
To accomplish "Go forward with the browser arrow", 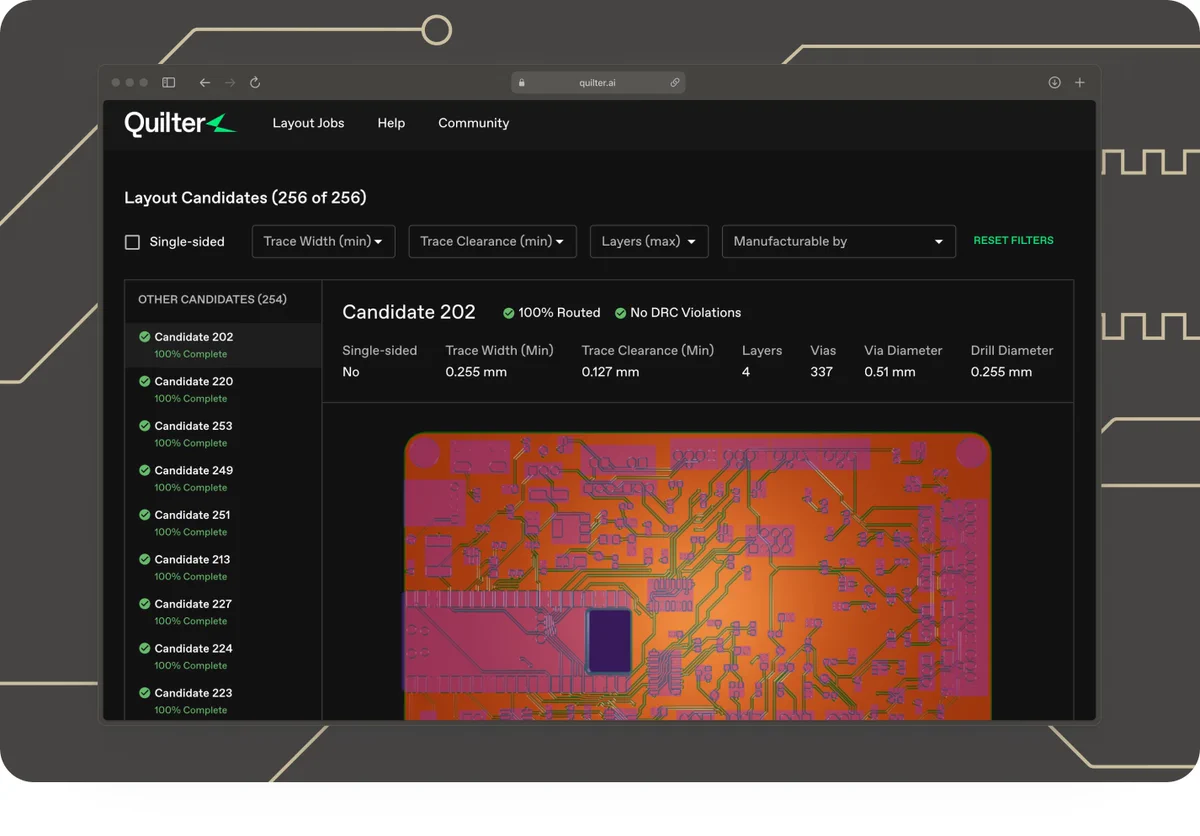I will (230, 83).
